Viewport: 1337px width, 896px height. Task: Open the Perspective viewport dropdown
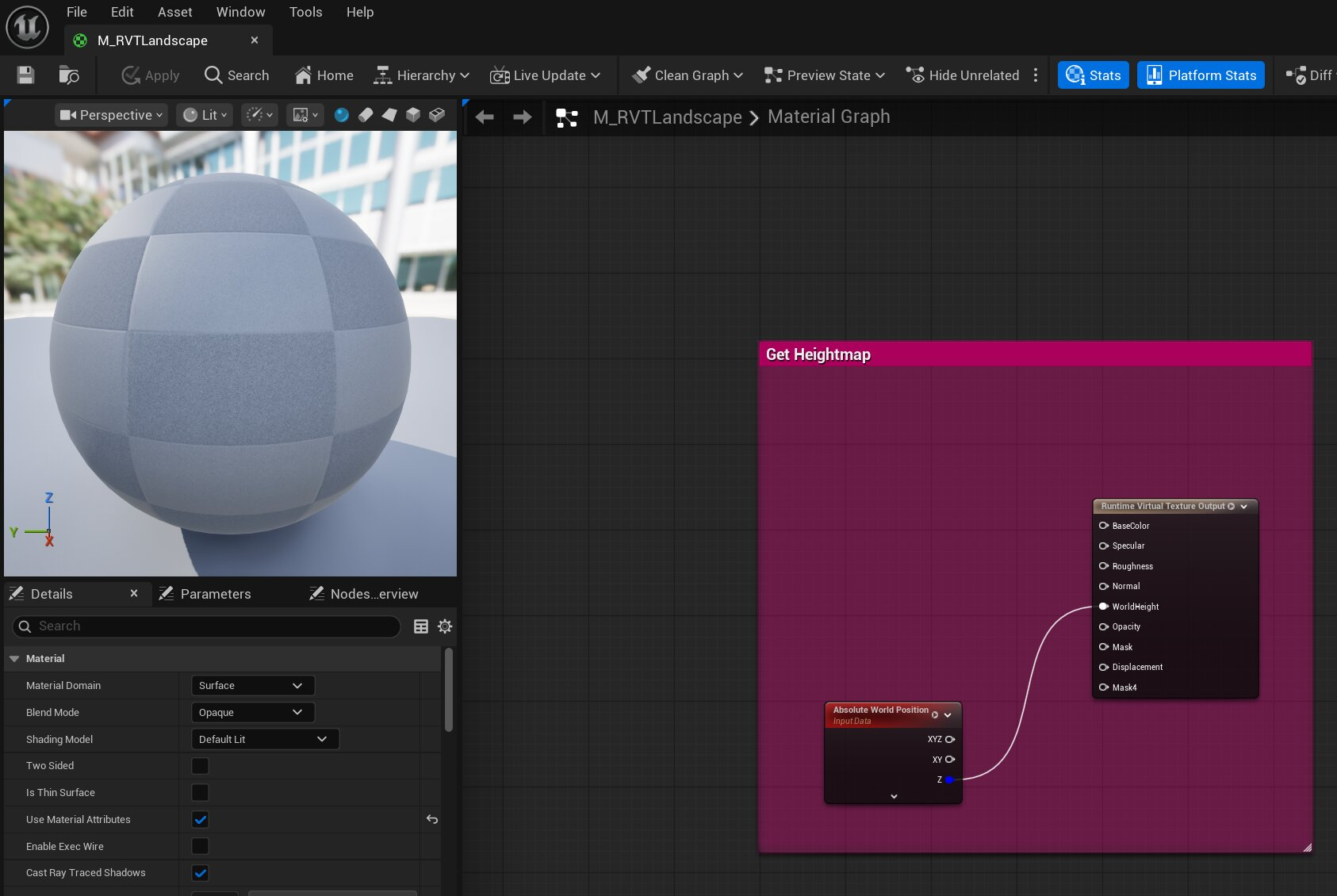[110, 115]
